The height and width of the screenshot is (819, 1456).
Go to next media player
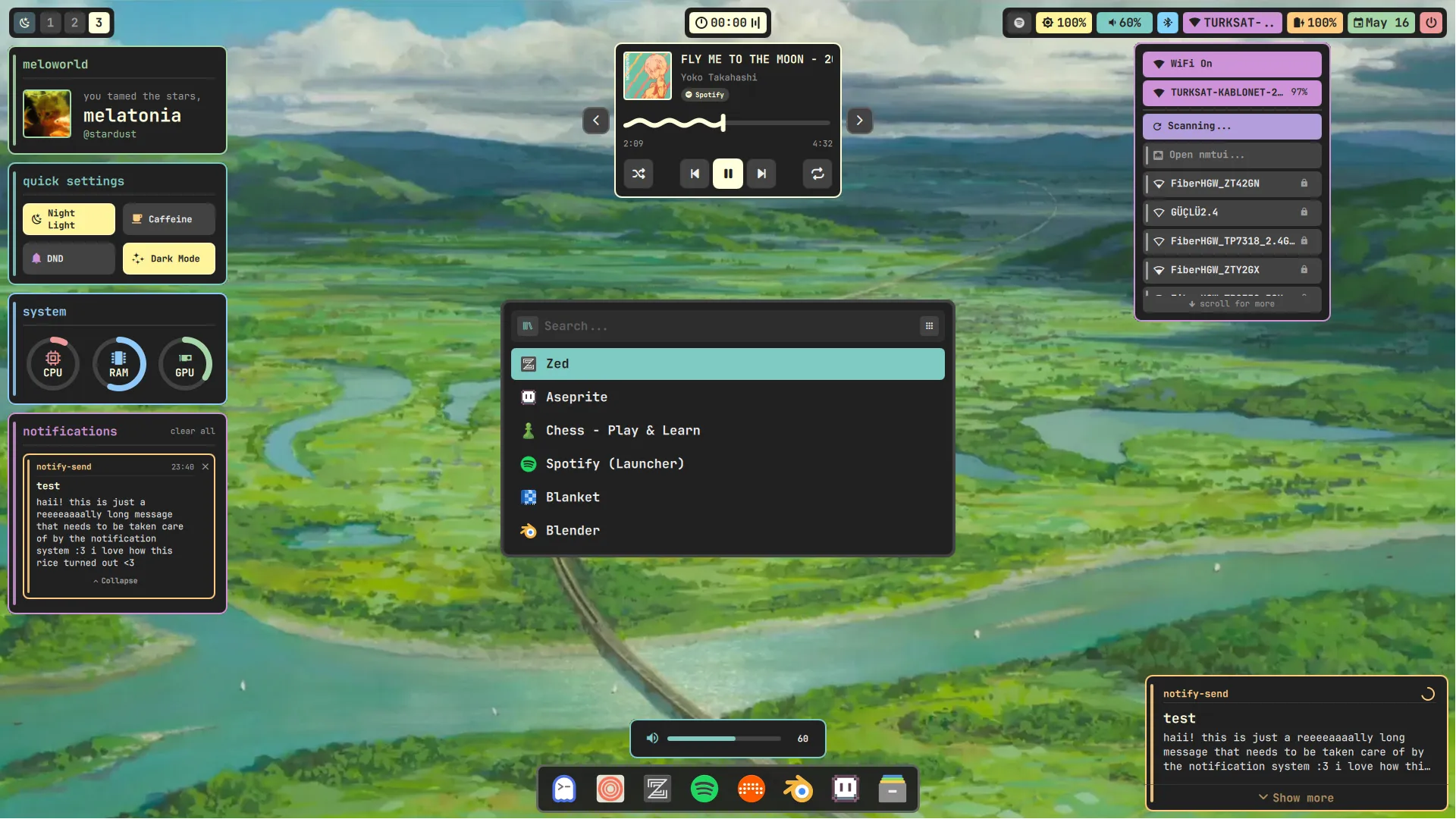tap(859, 121)
